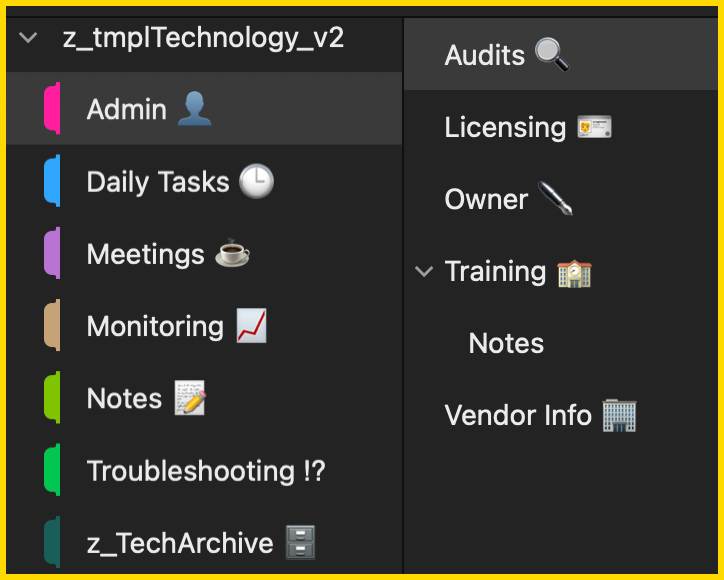
Task: Click the chart icon beside Monitoring
Action: [x=252, y=325]
